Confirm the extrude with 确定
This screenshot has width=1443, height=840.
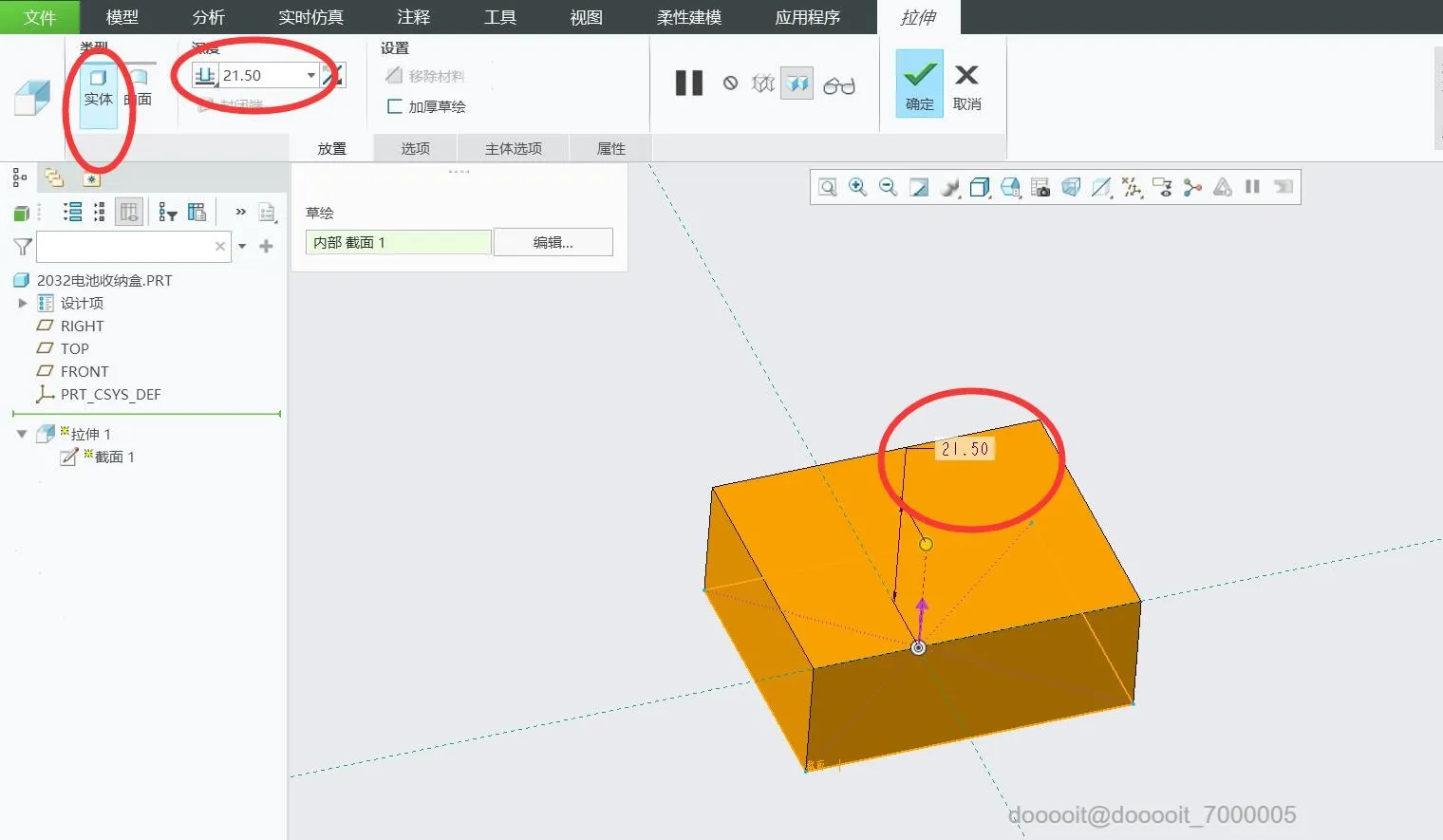coord(917,83)
